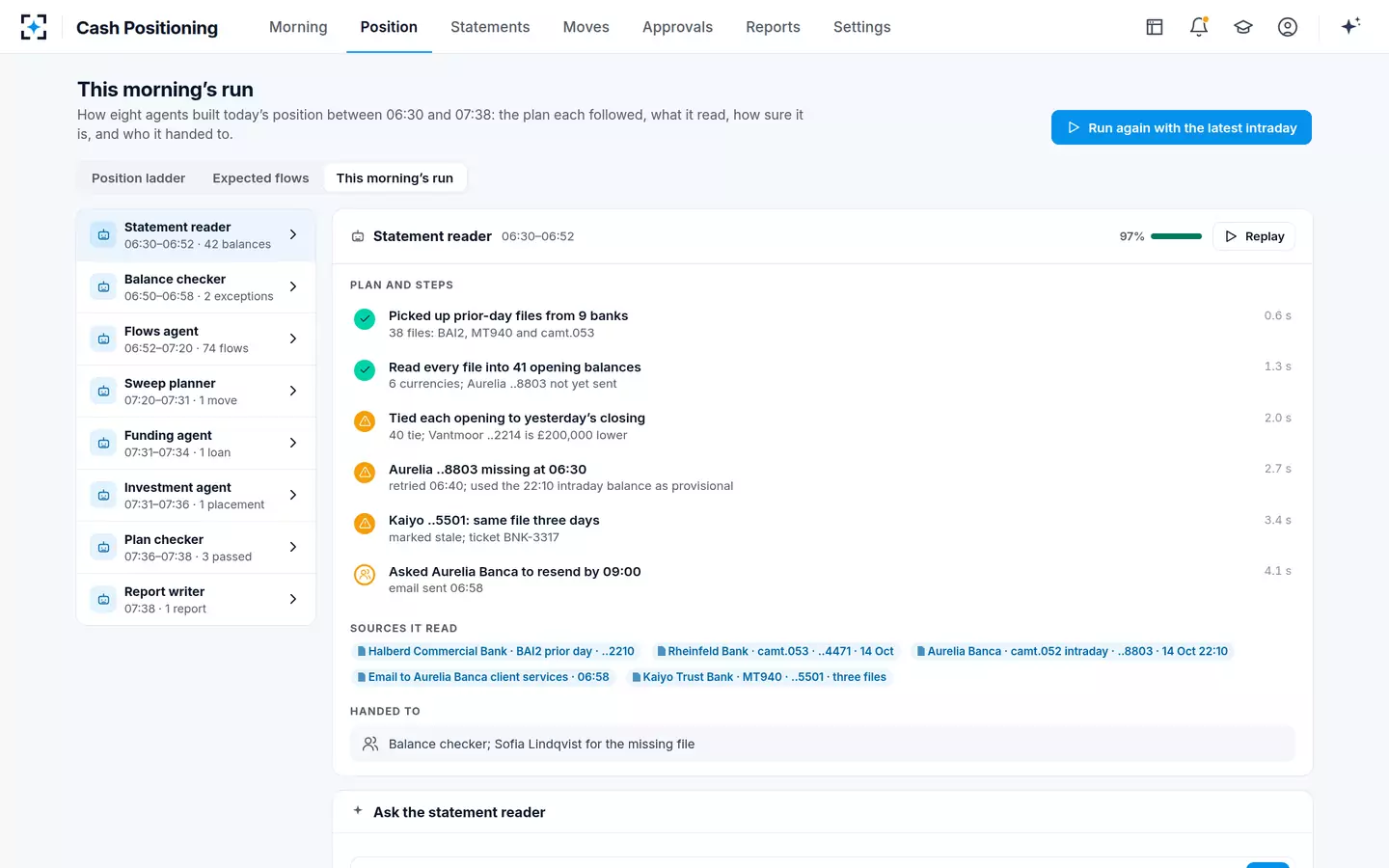Open notifications bell icon
Screen dimensions: 1389x868
(1199, 27)
